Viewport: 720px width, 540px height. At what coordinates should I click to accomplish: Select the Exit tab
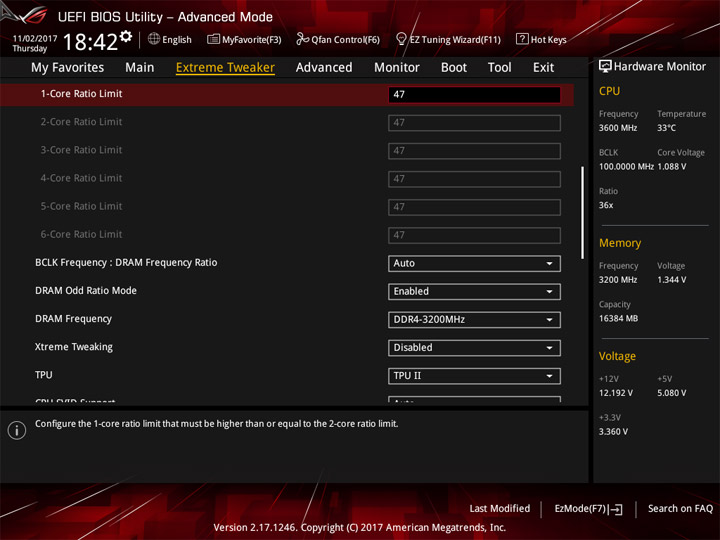pos(543,68)
